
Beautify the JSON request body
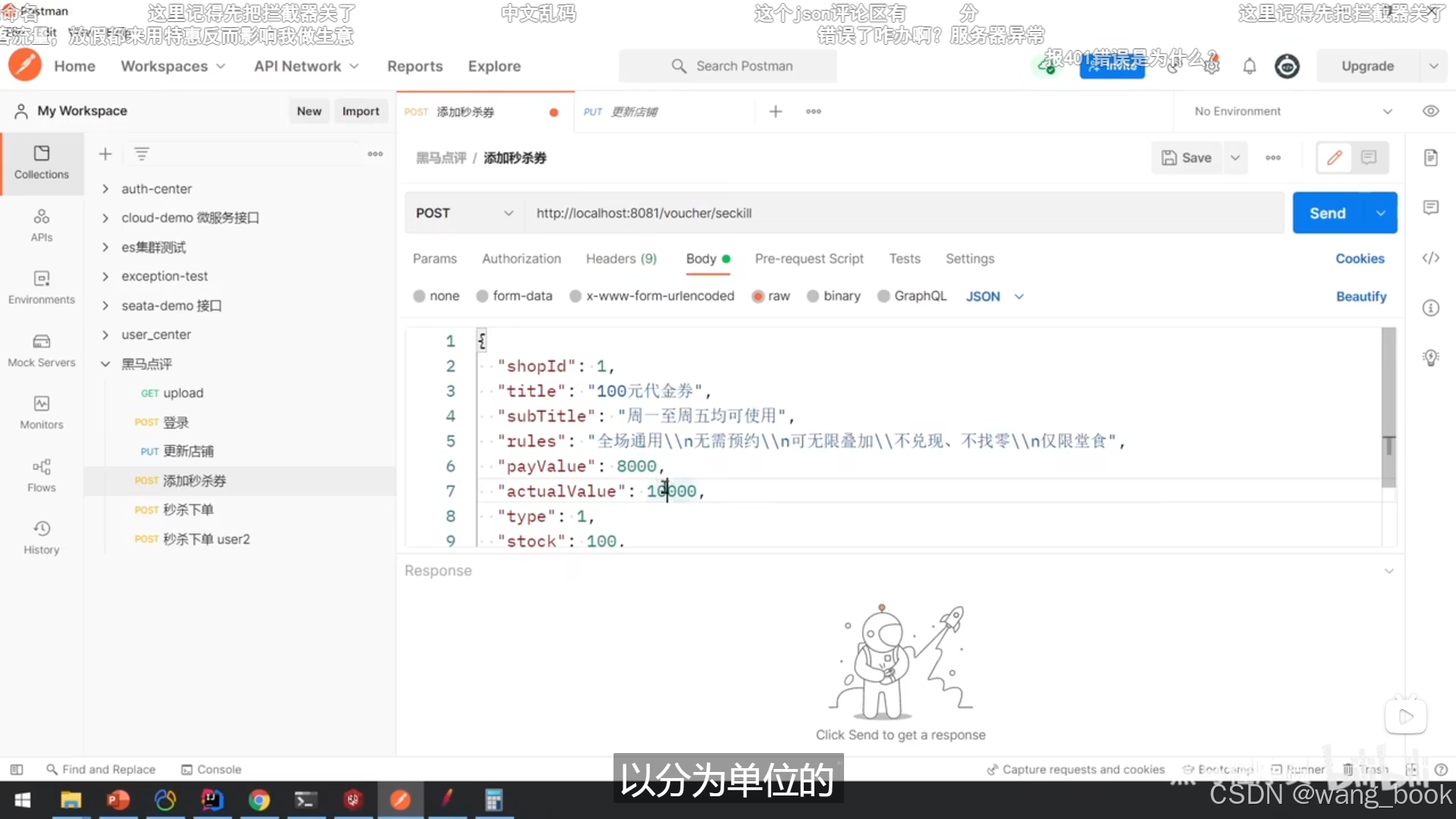pos(1360,297)
